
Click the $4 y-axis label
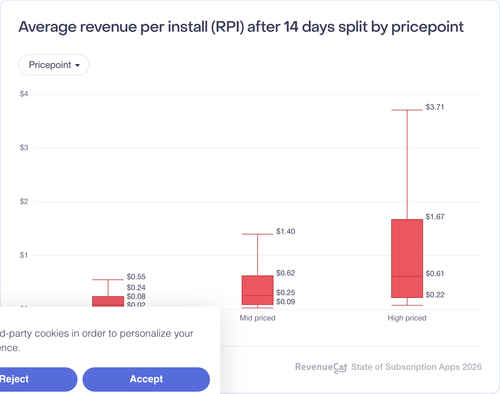24,94
